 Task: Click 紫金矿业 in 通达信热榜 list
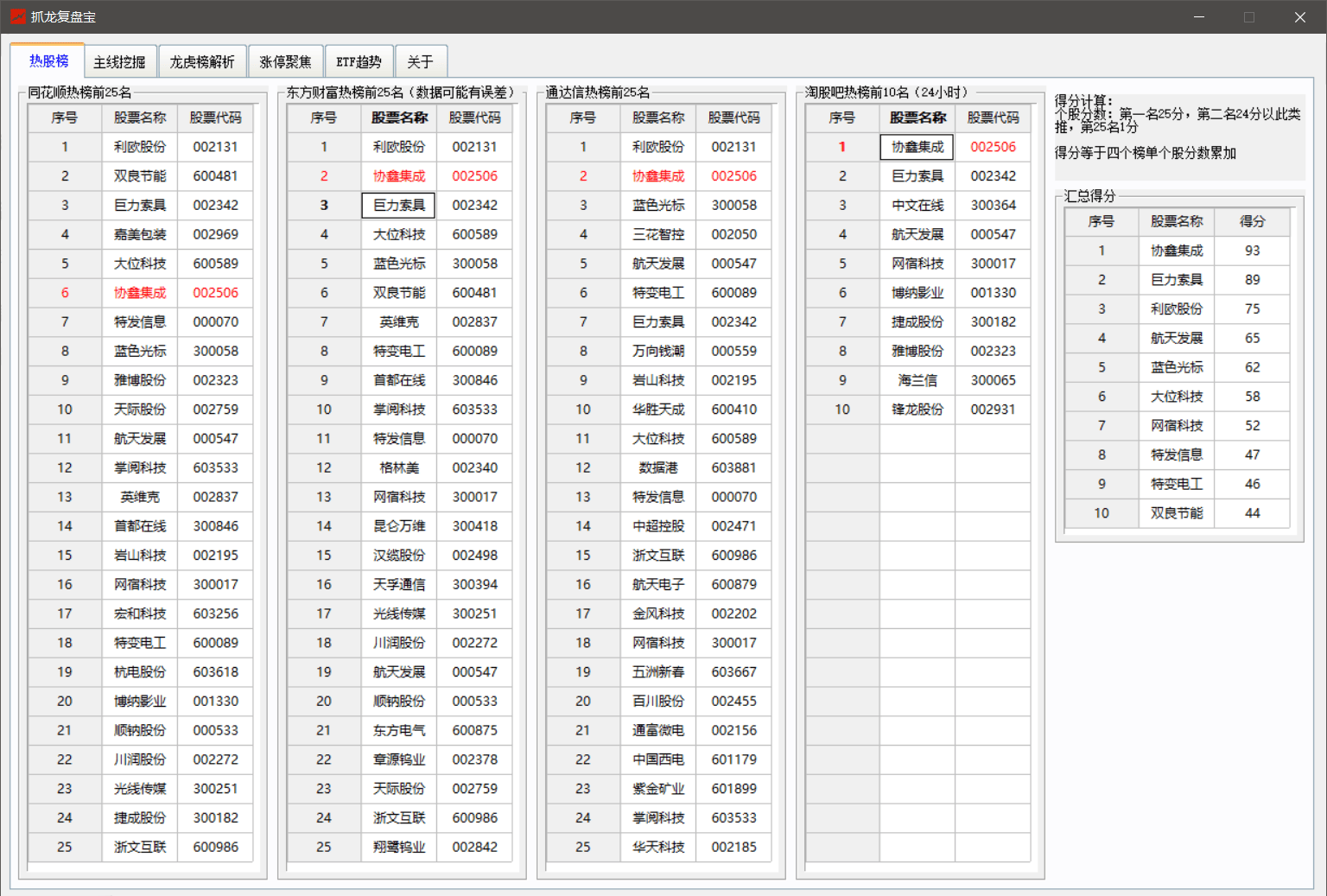[x=658, y=789]
